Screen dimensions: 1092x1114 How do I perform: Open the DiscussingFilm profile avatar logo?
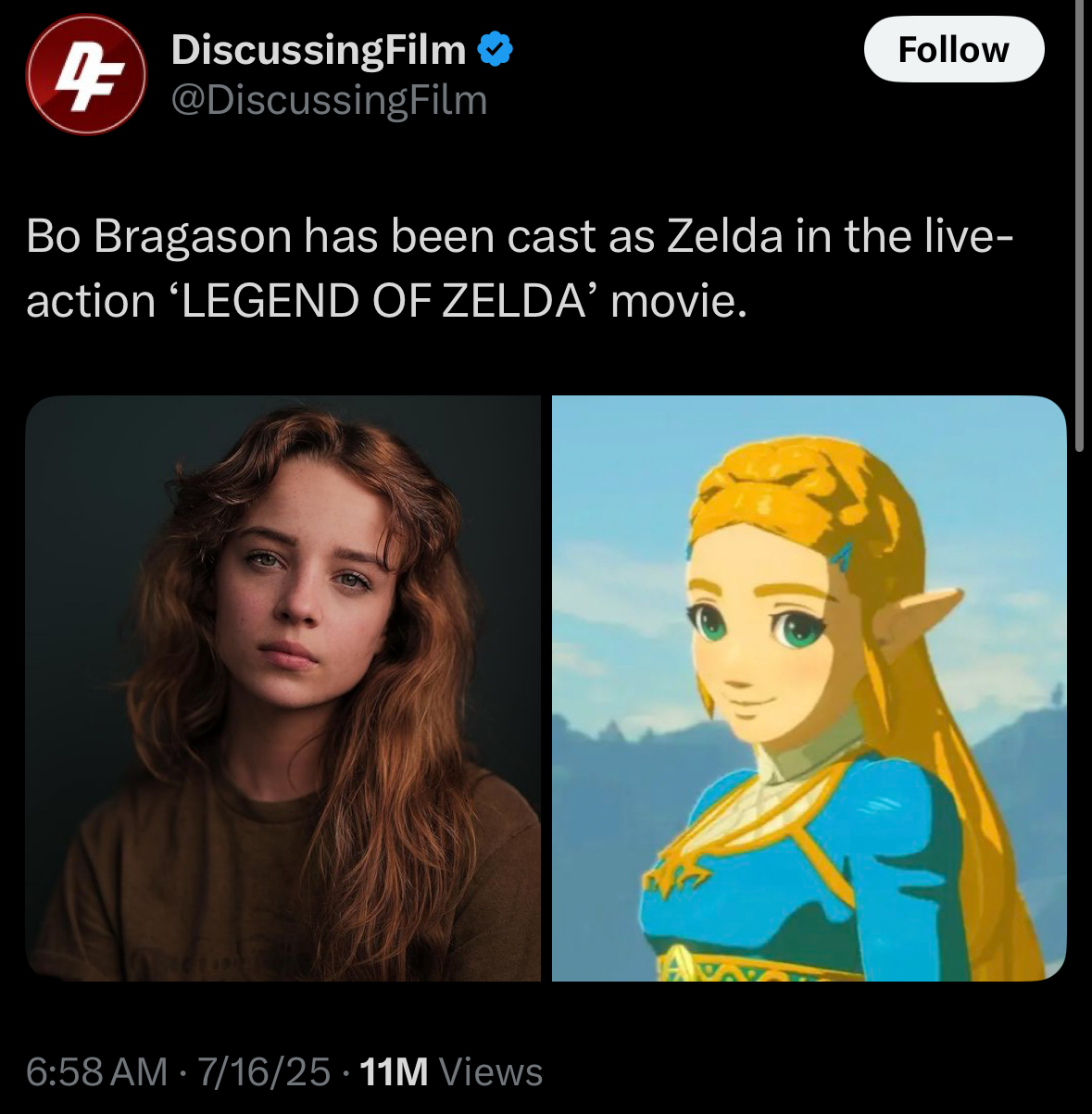click(85, 76)
